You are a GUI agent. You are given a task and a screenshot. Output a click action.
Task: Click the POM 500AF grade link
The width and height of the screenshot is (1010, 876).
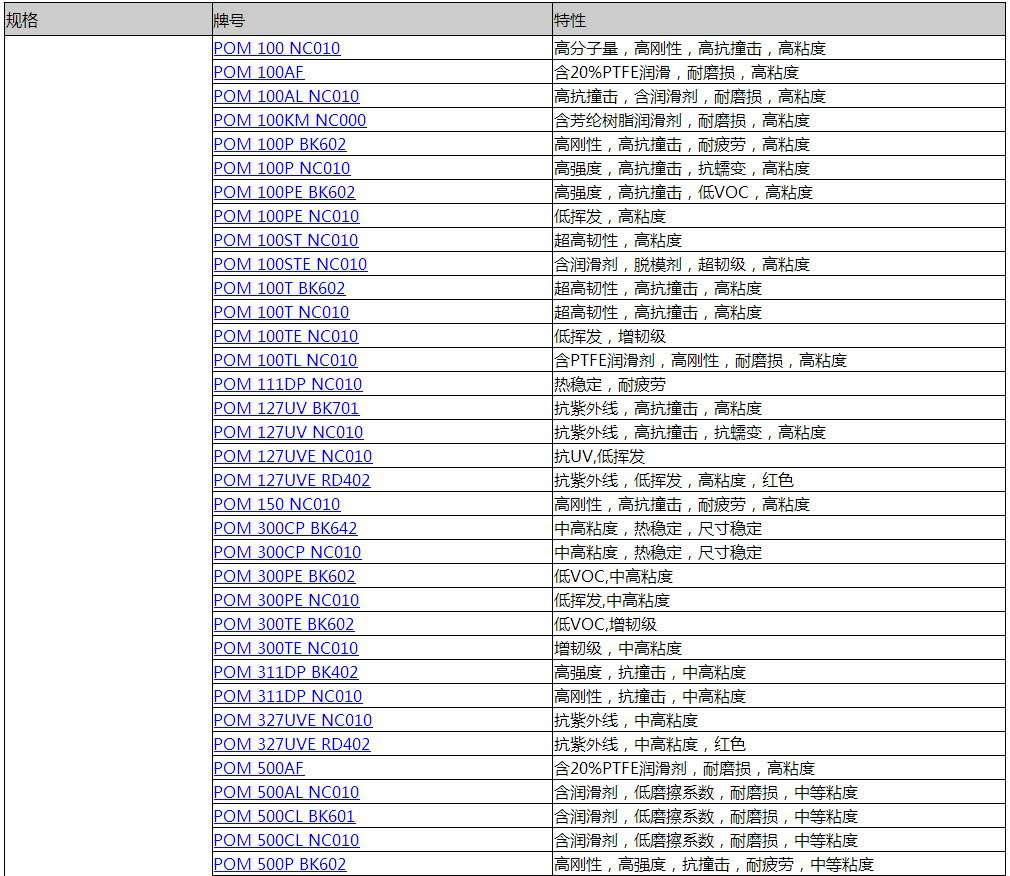259,768
